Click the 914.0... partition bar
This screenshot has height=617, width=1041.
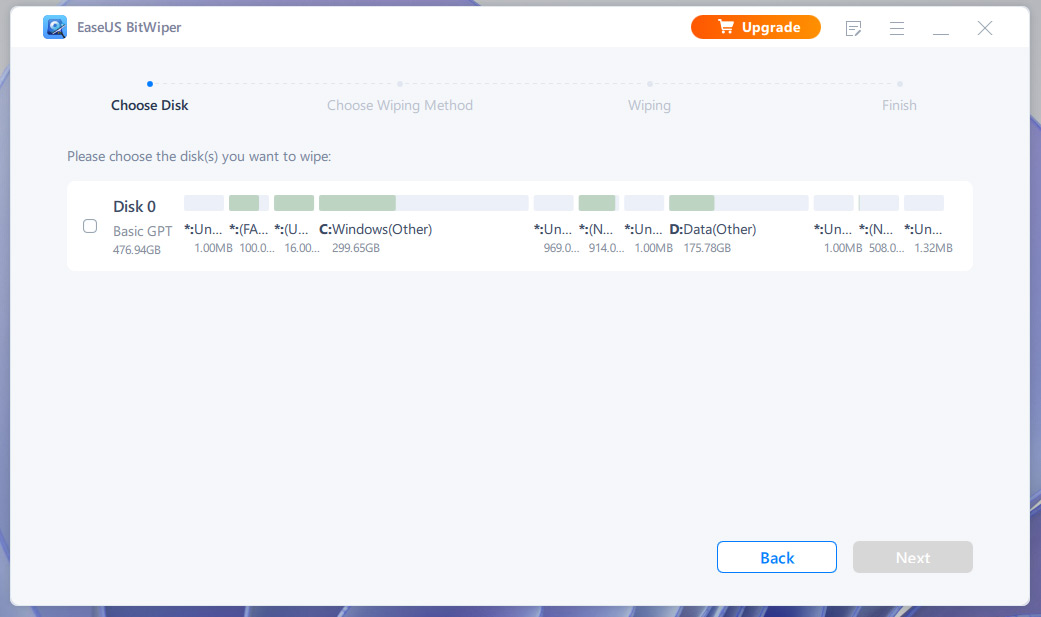[599, 203]
